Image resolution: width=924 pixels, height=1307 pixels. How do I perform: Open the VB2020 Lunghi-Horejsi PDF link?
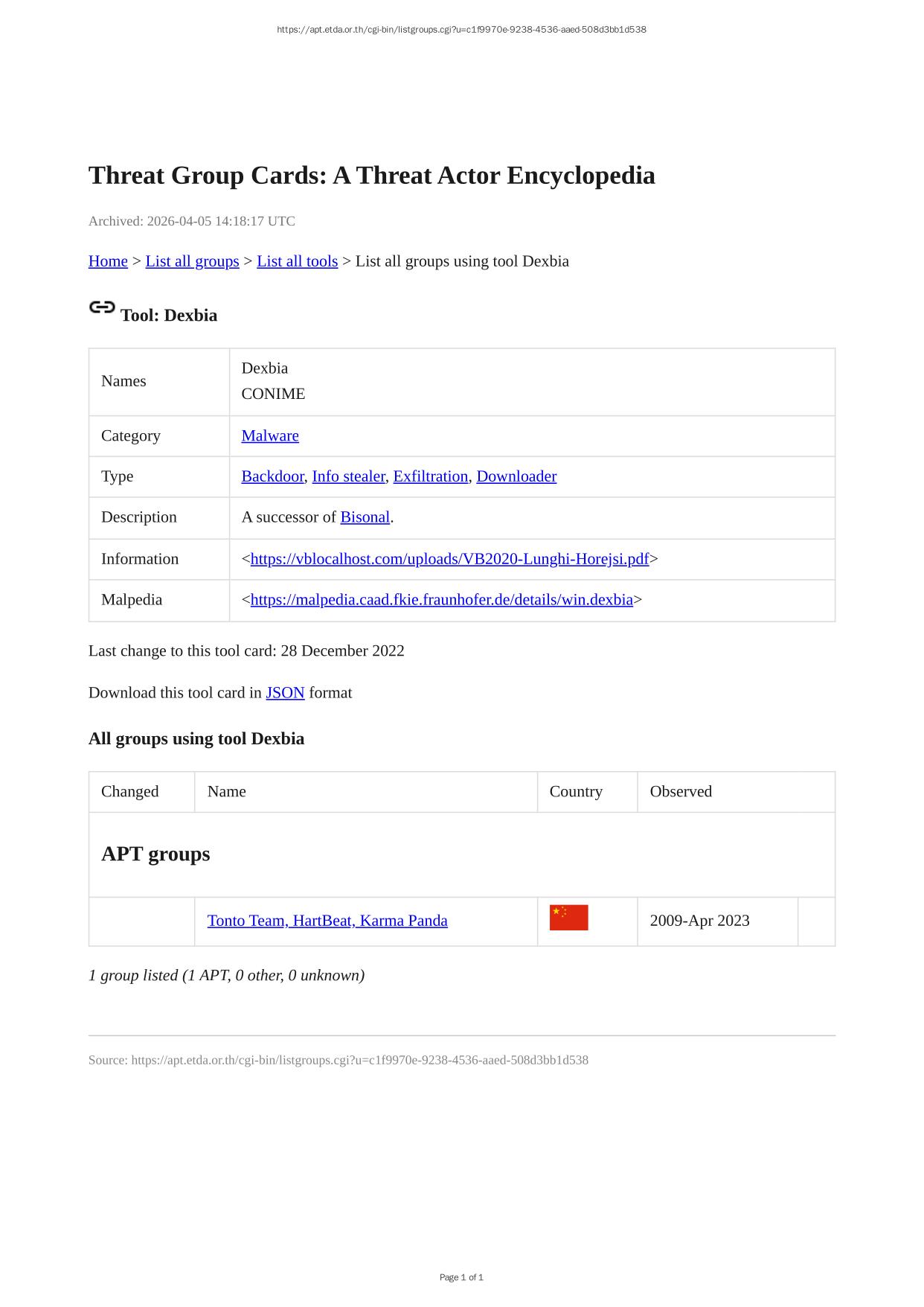tap(449, 559)
